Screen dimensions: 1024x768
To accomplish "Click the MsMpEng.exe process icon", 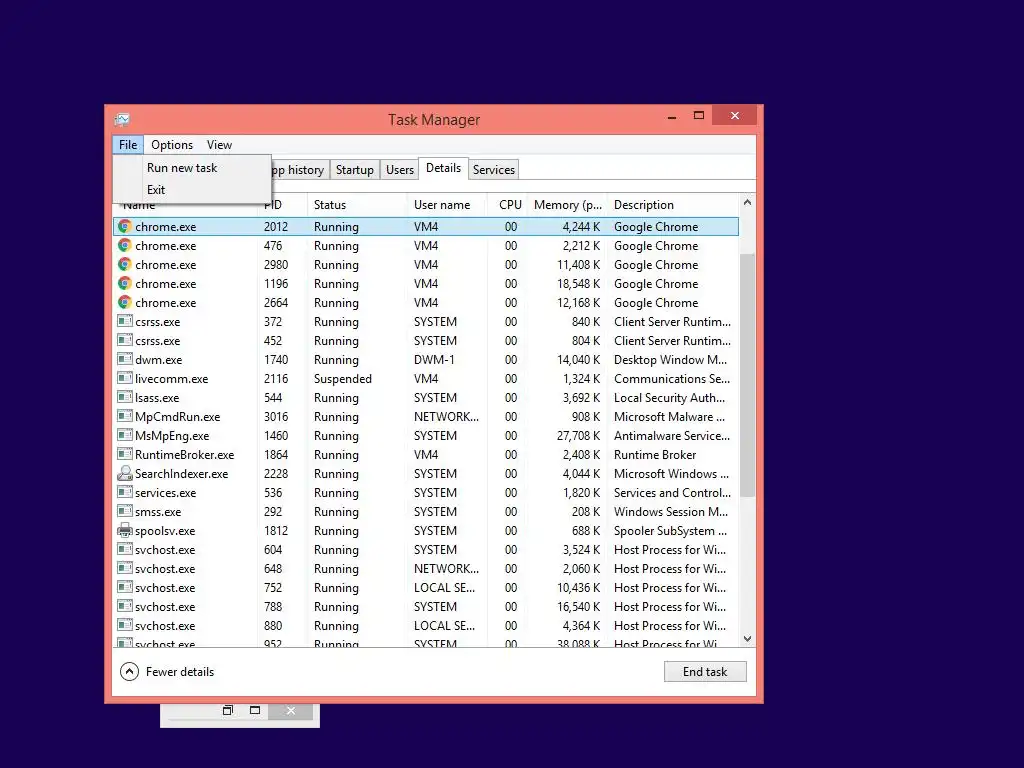I will [x=124, y=435].
